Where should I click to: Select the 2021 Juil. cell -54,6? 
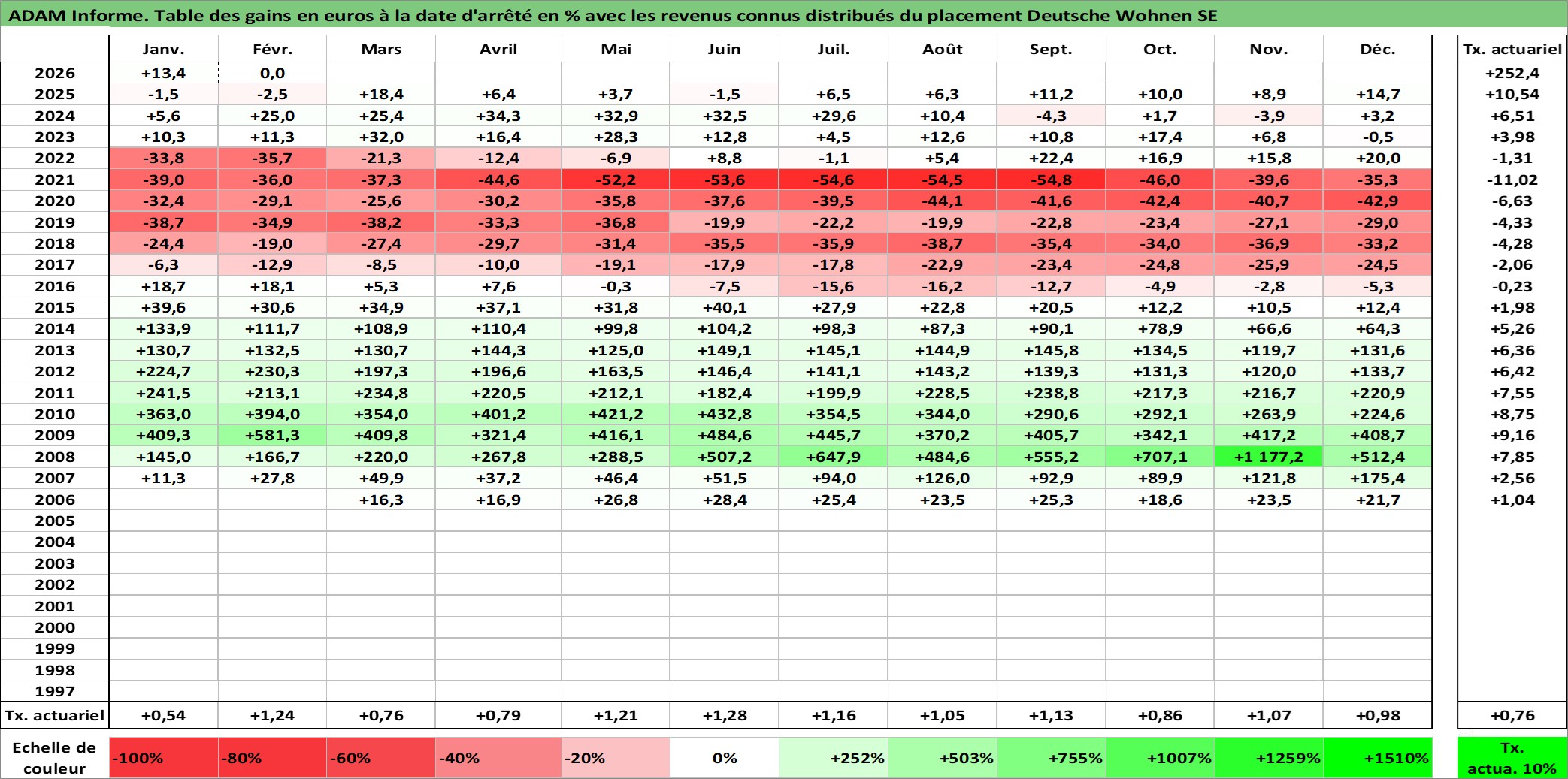click(x=834, y=180)
